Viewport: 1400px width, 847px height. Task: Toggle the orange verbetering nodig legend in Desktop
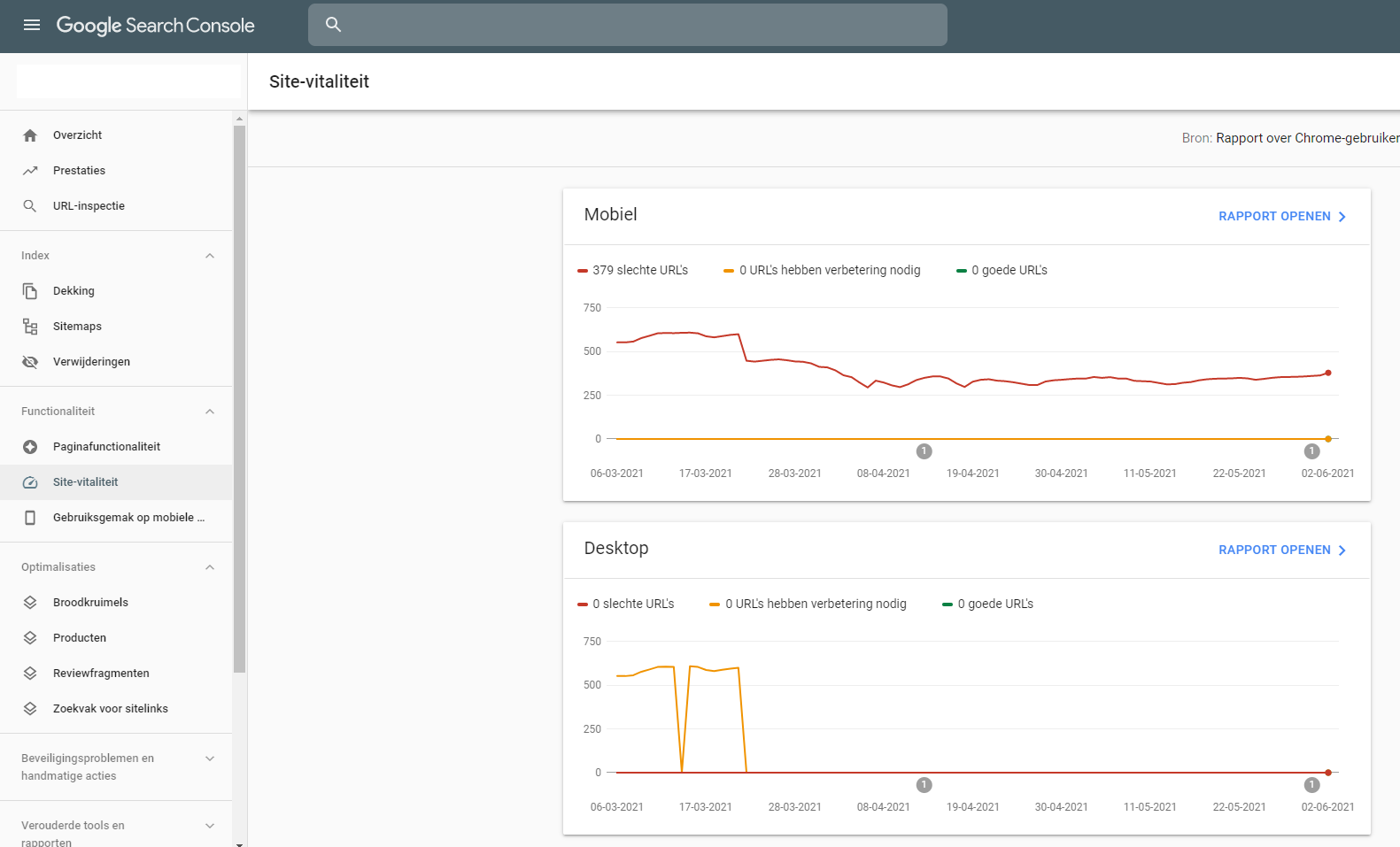[808, 604]
